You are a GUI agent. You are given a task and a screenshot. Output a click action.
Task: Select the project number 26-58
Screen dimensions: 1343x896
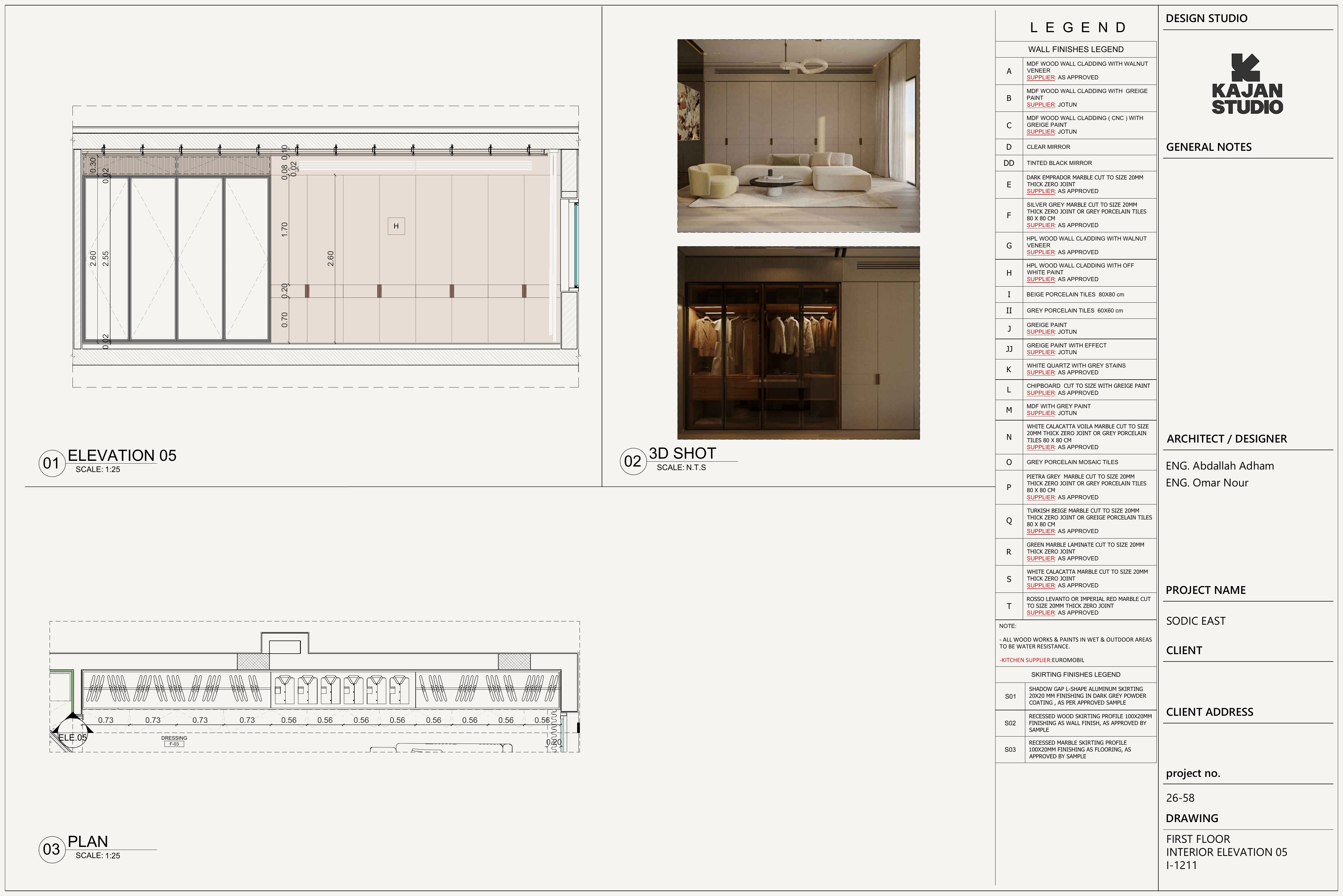pyautogui.click(x=1180, y=798)
